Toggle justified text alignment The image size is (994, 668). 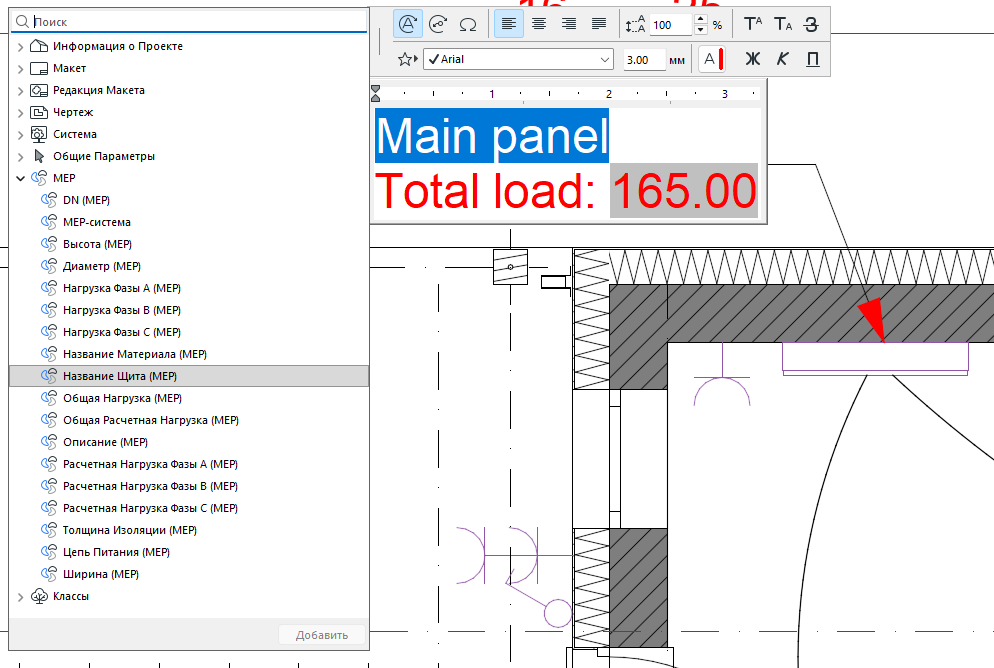click(x=598, y=24)
